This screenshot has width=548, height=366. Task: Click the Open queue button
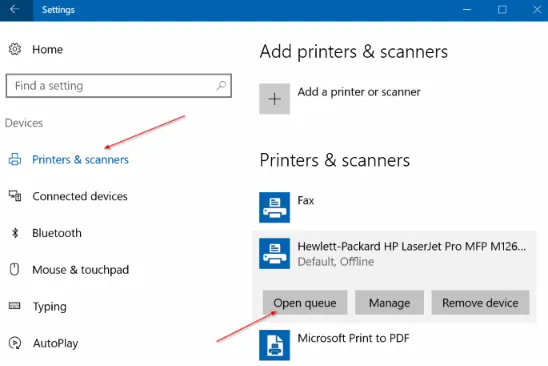(x=305, y=302)
